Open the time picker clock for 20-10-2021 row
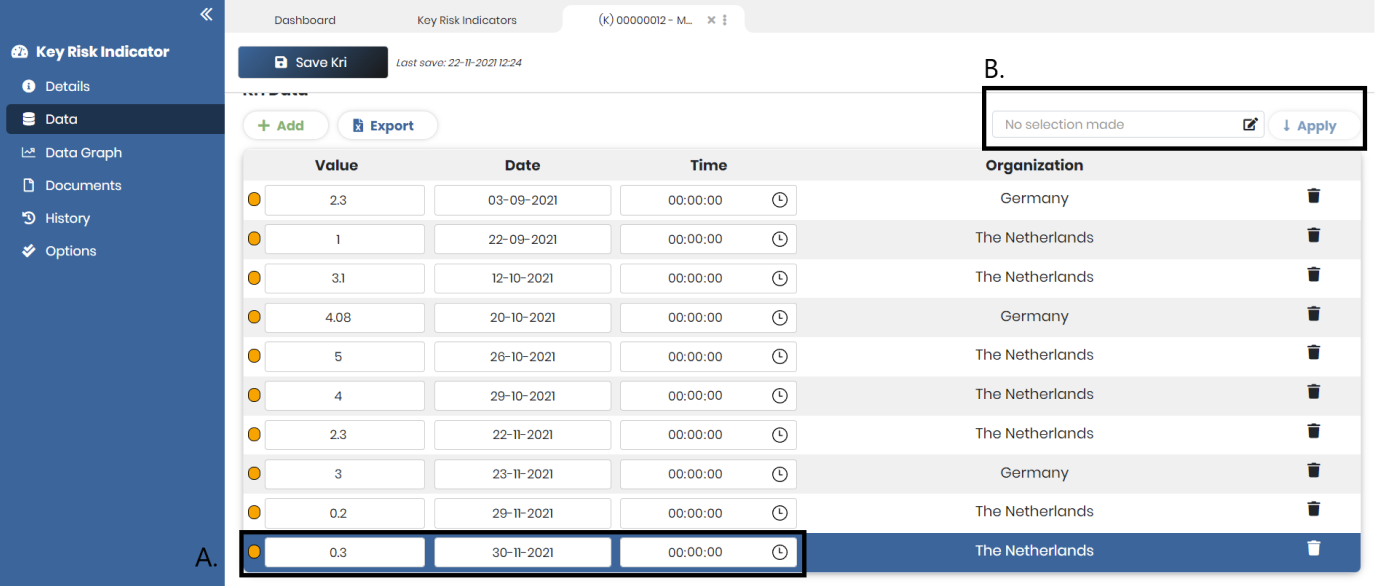 [x=780, y=317]
